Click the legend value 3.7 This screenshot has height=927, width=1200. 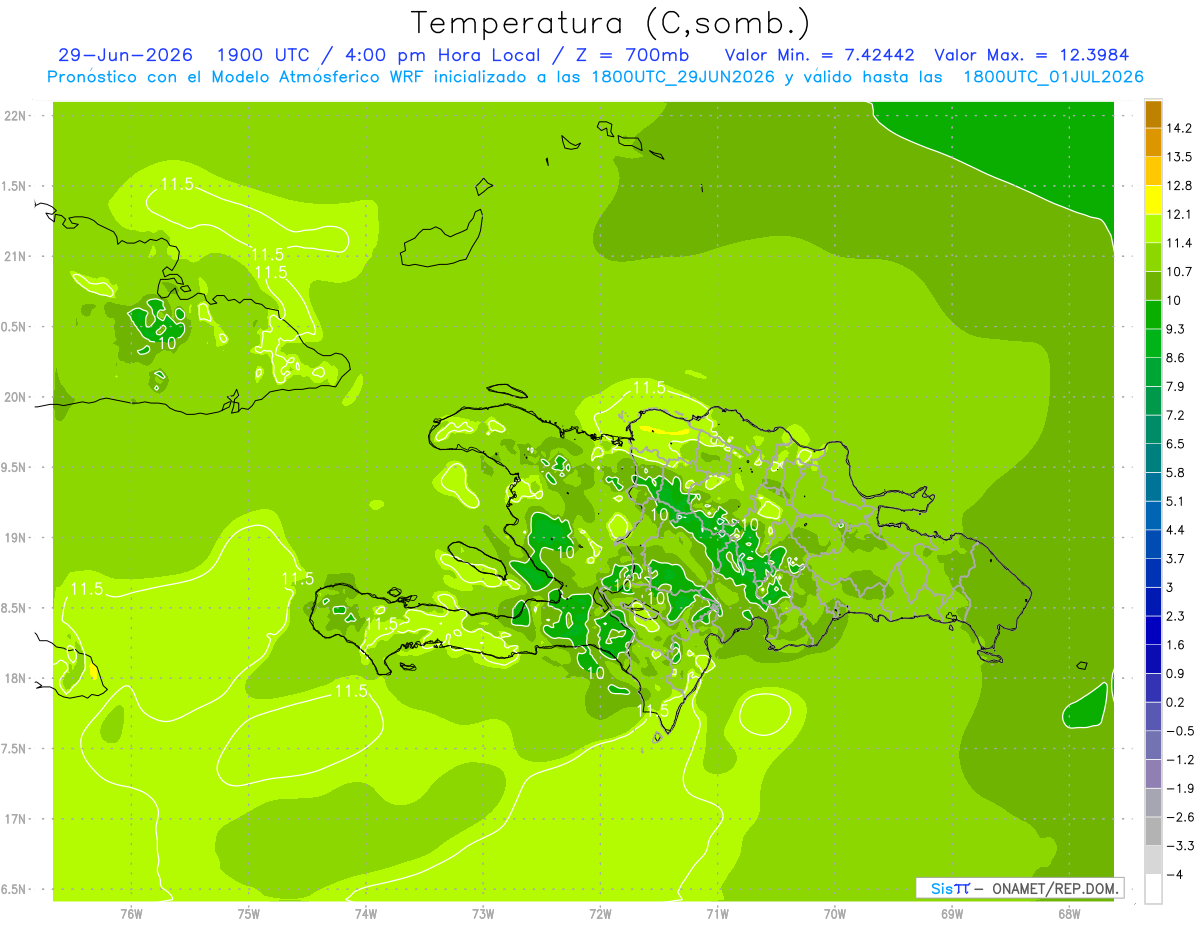click(1176, 558)
